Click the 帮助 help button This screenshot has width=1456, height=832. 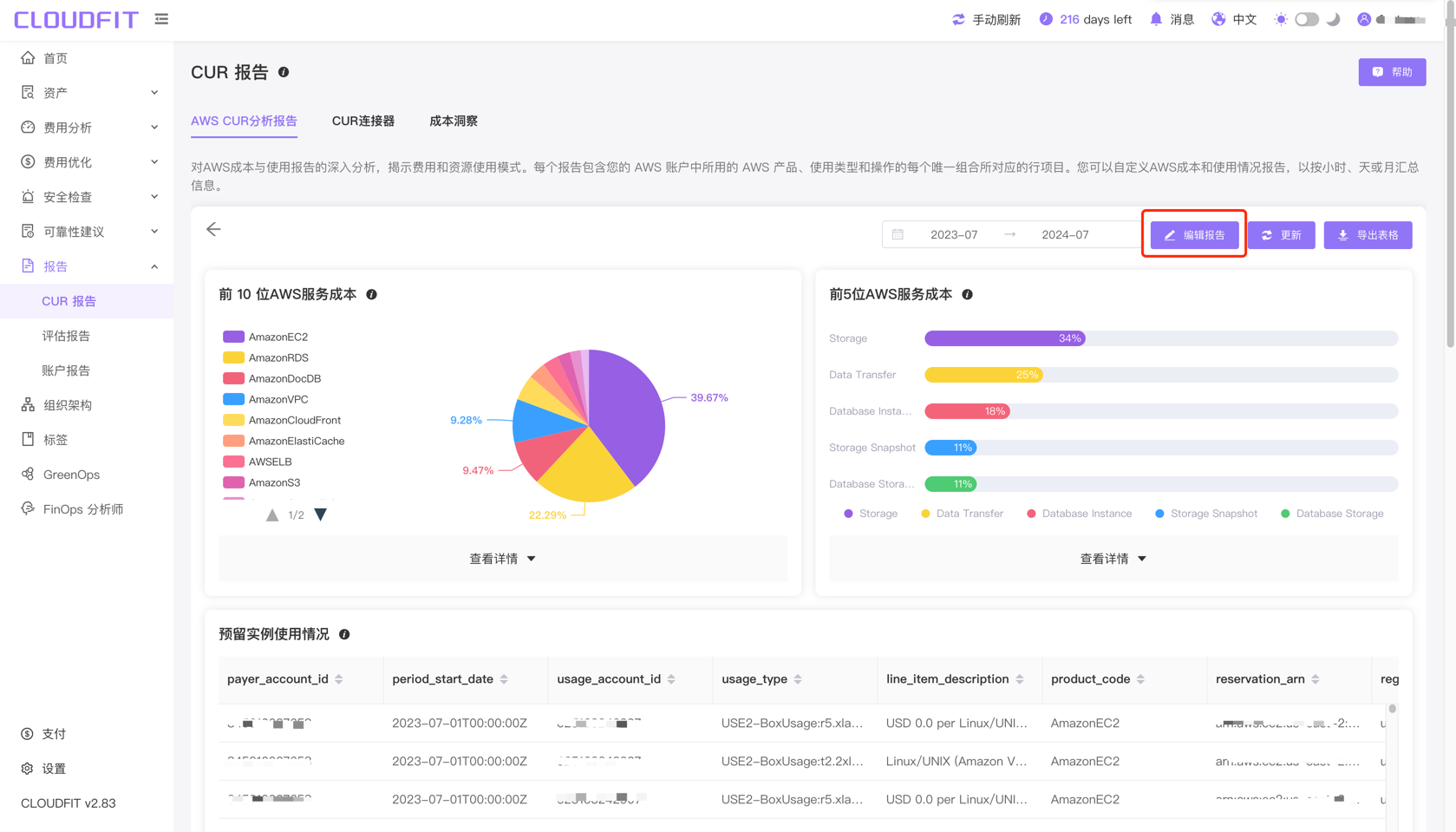coord(1392,72)
